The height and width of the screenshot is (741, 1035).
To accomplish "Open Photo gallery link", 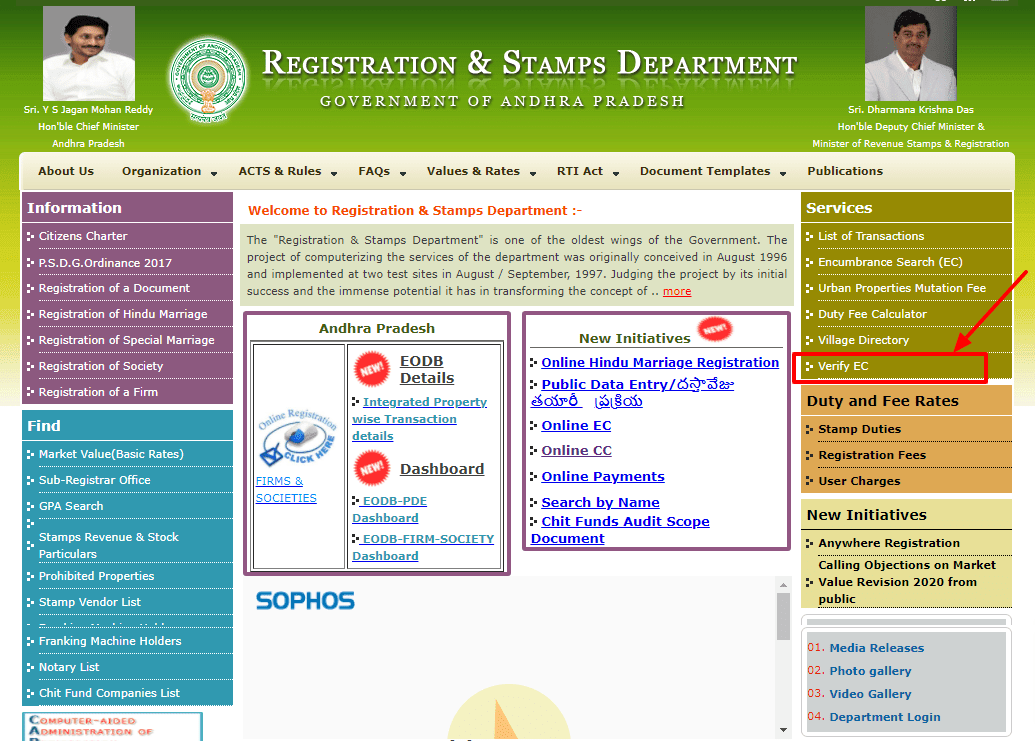I will tap(870, 671).
